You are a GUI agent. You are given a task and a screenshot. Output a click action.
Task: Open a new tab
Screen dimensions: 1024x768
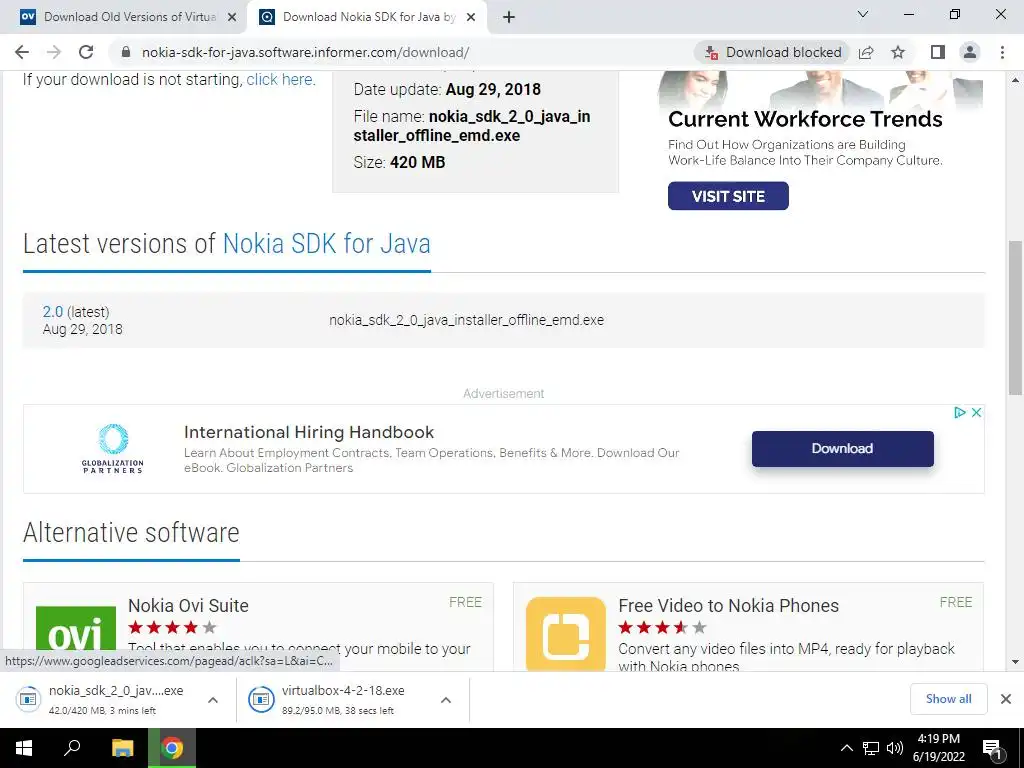click(x=509, y=17)
